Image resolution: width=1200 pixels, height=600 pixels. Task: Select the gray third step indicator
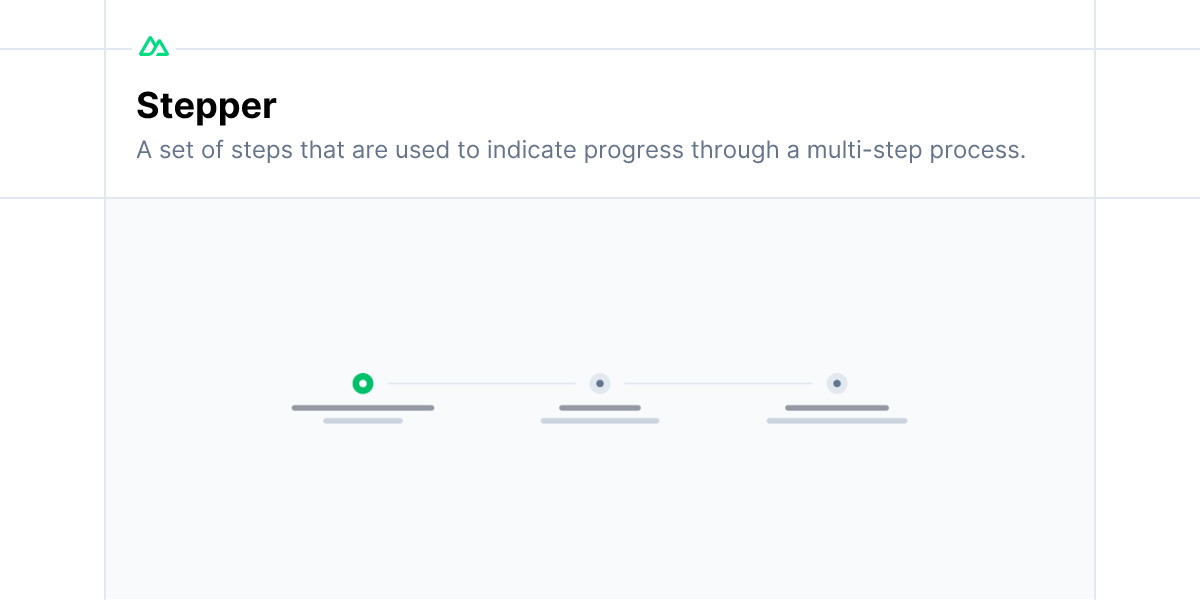point(837,383)
